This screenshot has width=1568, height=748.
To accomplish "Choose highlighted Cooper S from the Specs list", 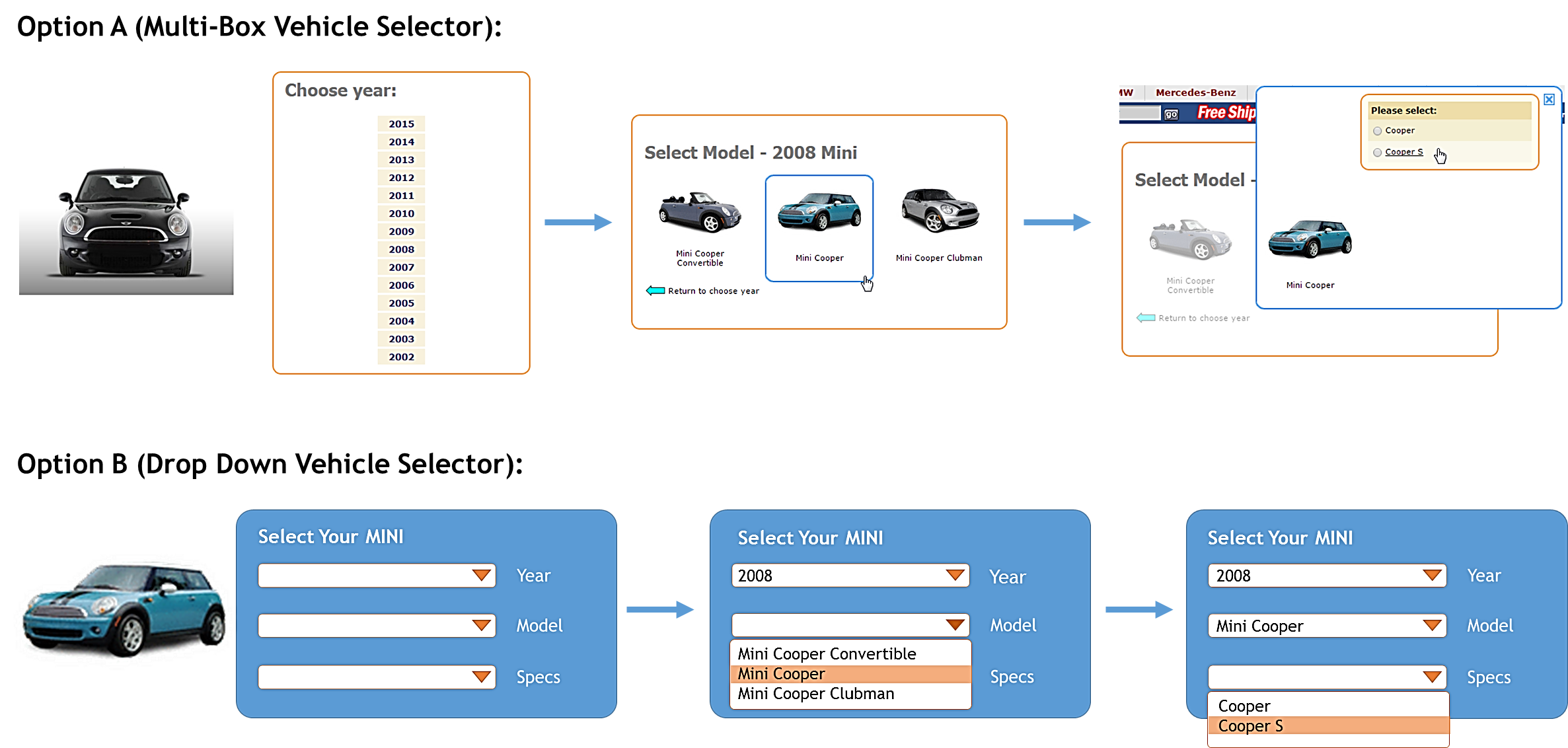I will click(x=1328, y=726).
